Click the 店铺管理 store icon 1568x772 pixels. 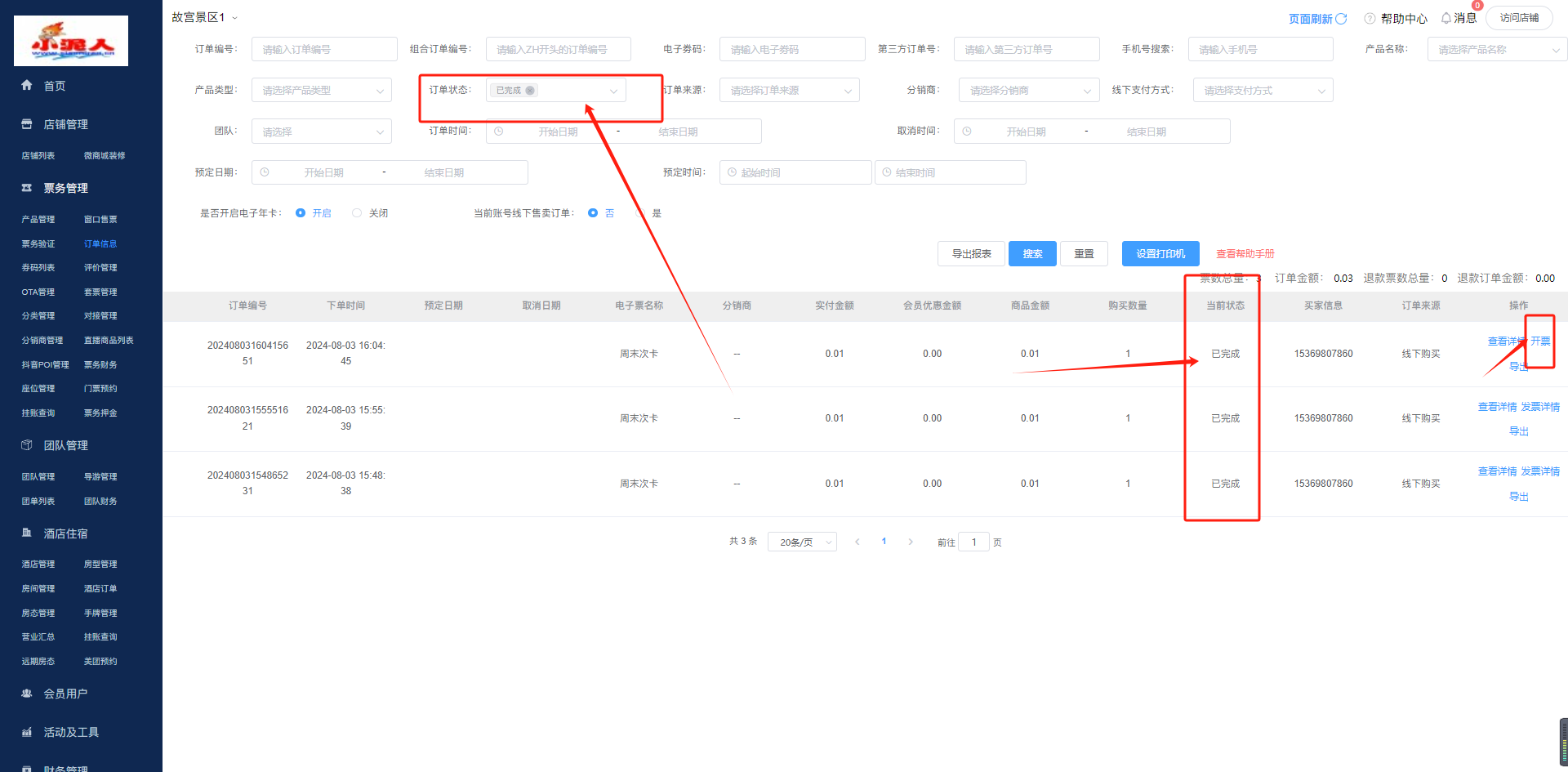pos(27,124)
